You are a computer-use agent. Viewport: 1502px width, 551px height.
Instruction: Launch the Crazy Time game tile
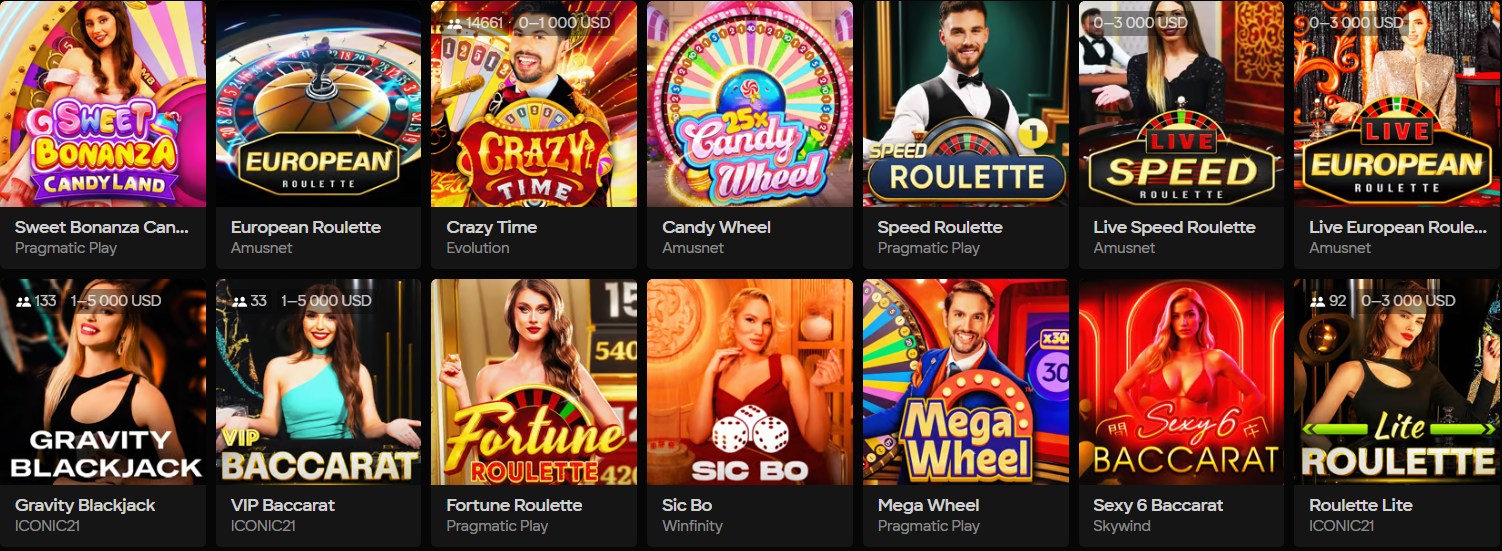point(534,104)
